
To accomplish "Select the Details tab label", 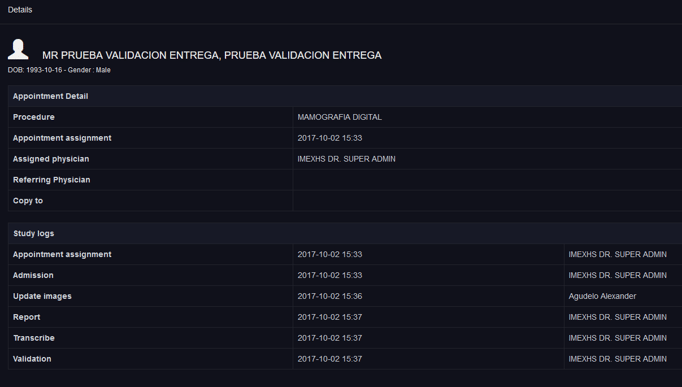I will coord(20,10).
